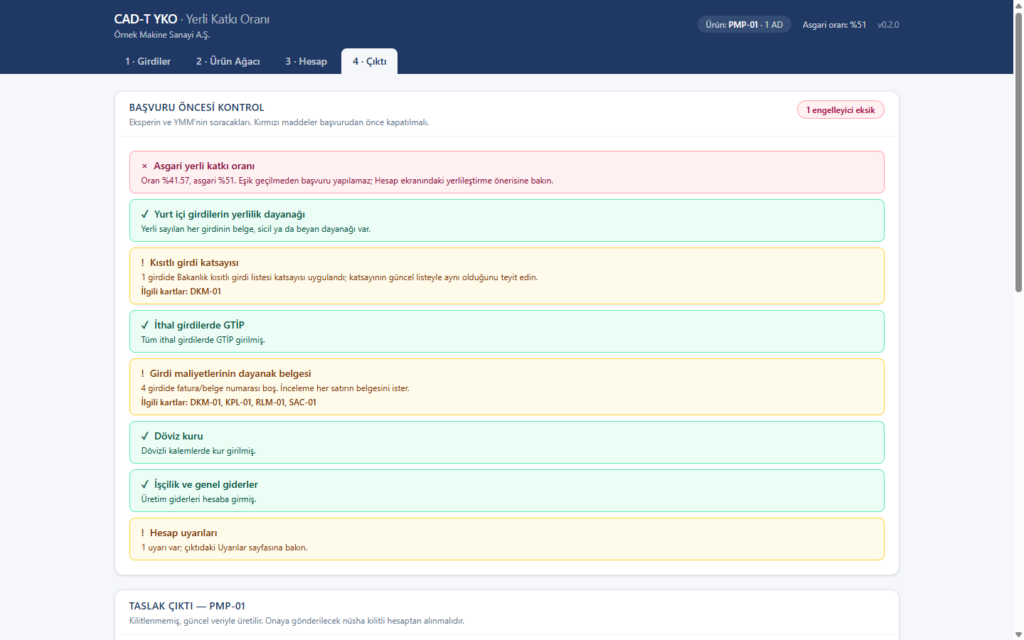Click the exclamation icon on Girdi maliyetlerinin dayanak belgesi
1024x640 pixels.
tap(142, 374)
